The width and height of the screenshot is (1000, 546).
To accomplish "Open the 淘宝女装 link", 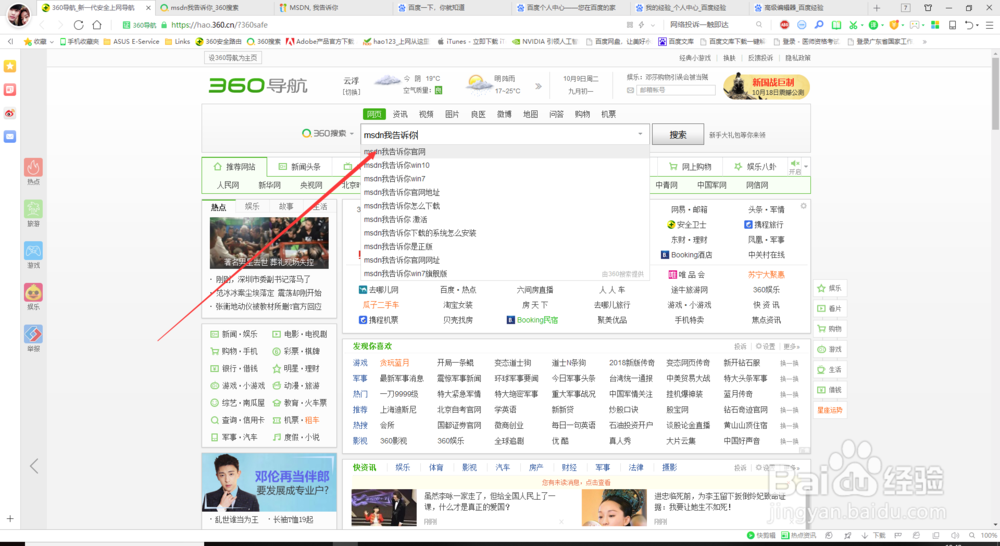I will (458, 305).
